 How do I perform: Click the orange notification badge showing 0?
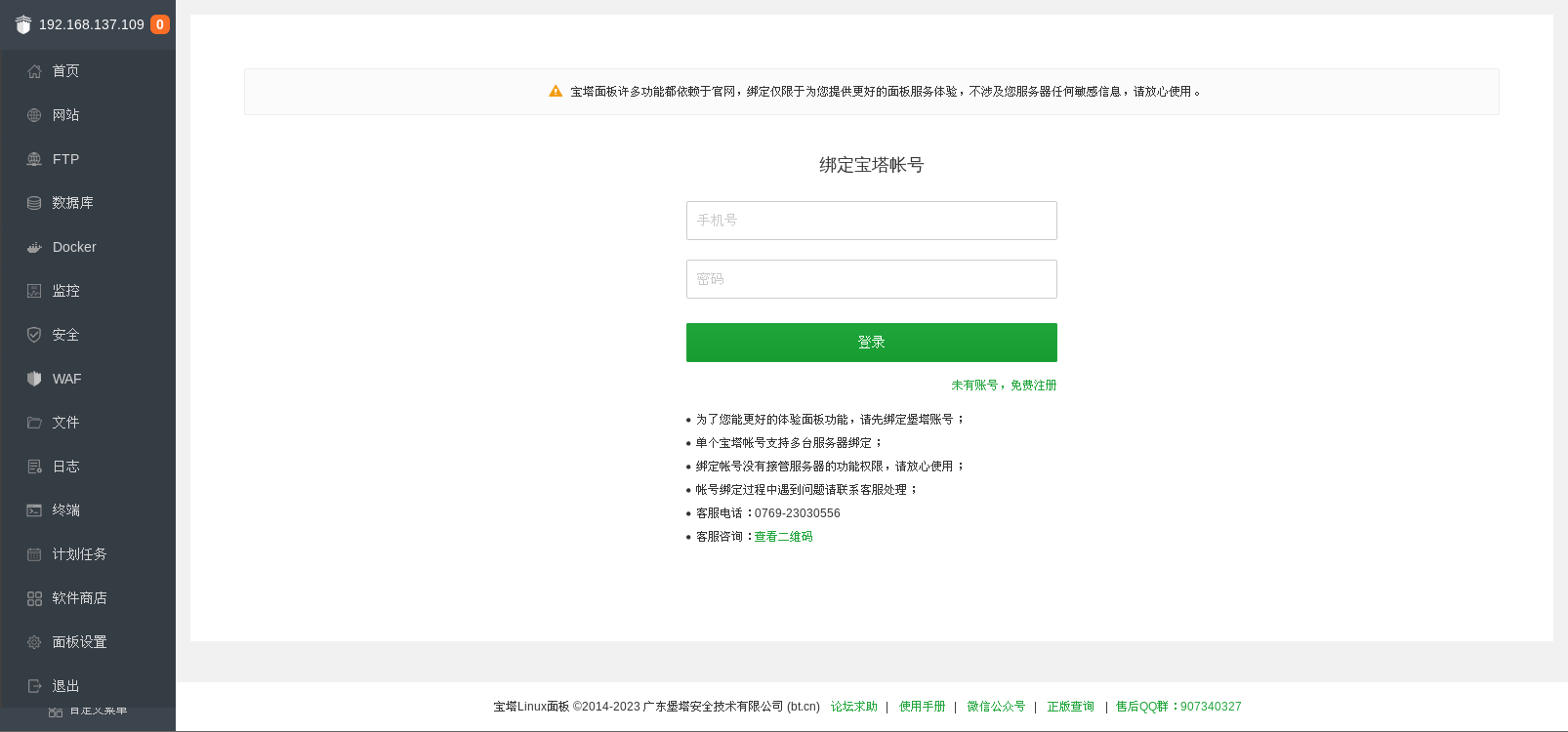(x=160, y=24)
